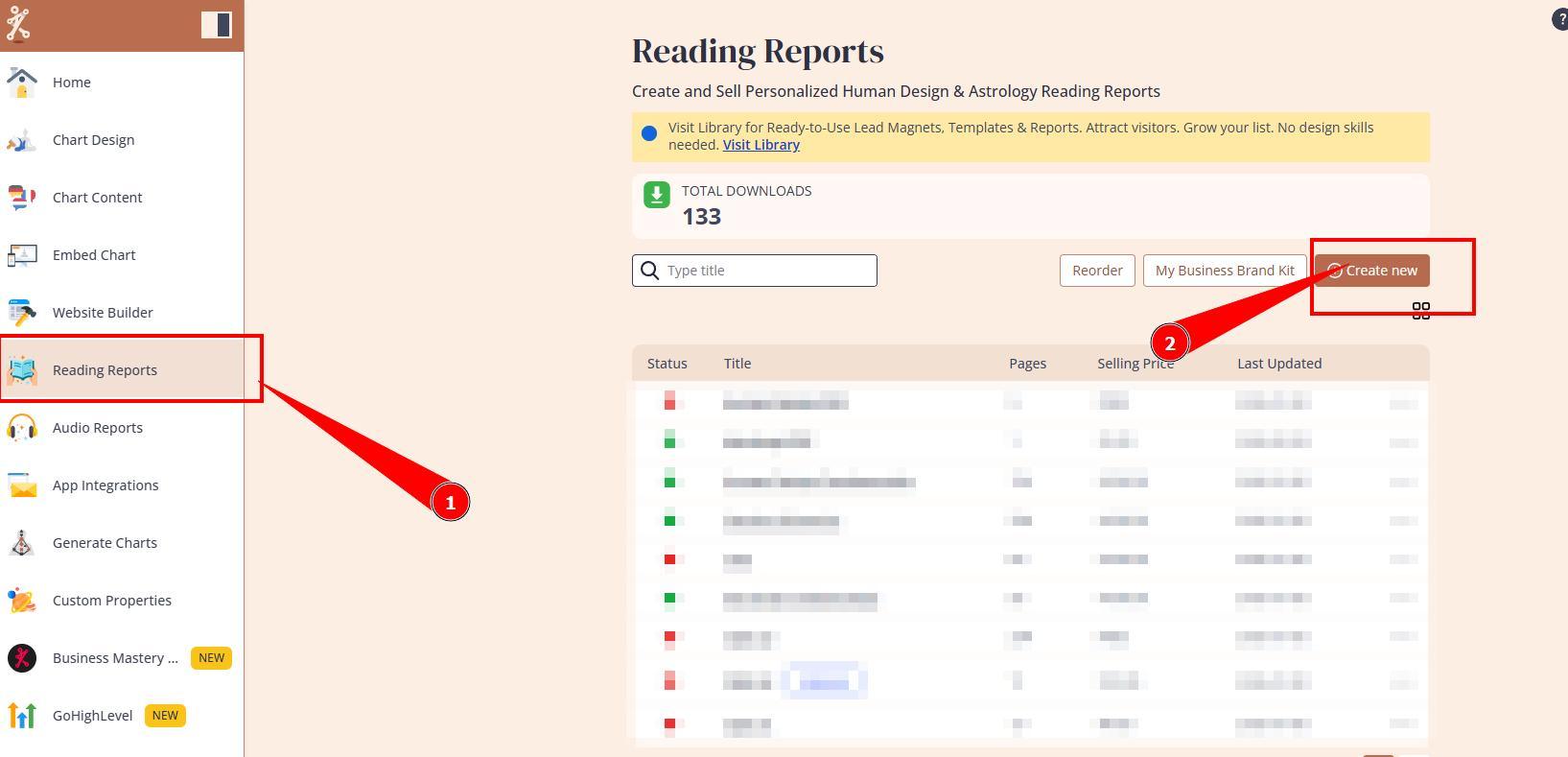Screen dimensions: 1568x757
Task: Follow the Visit Library link
Action: click(x=761, y=145)
